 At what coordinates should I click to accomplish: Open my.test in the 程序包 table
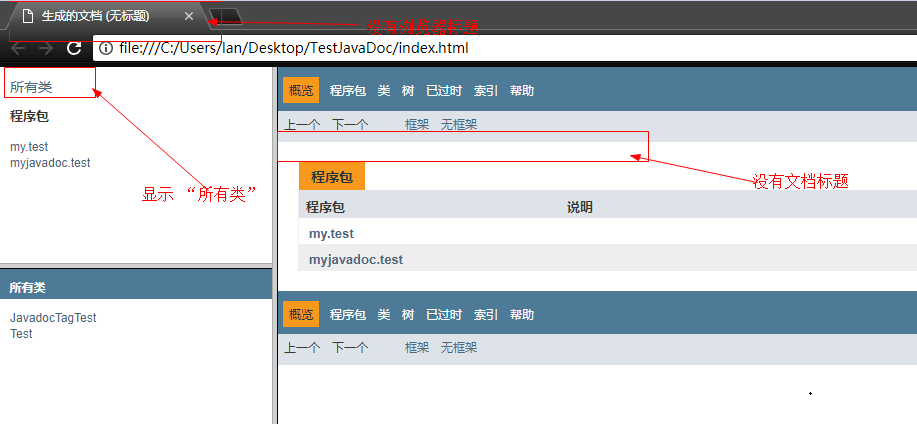tap(331, 233)
